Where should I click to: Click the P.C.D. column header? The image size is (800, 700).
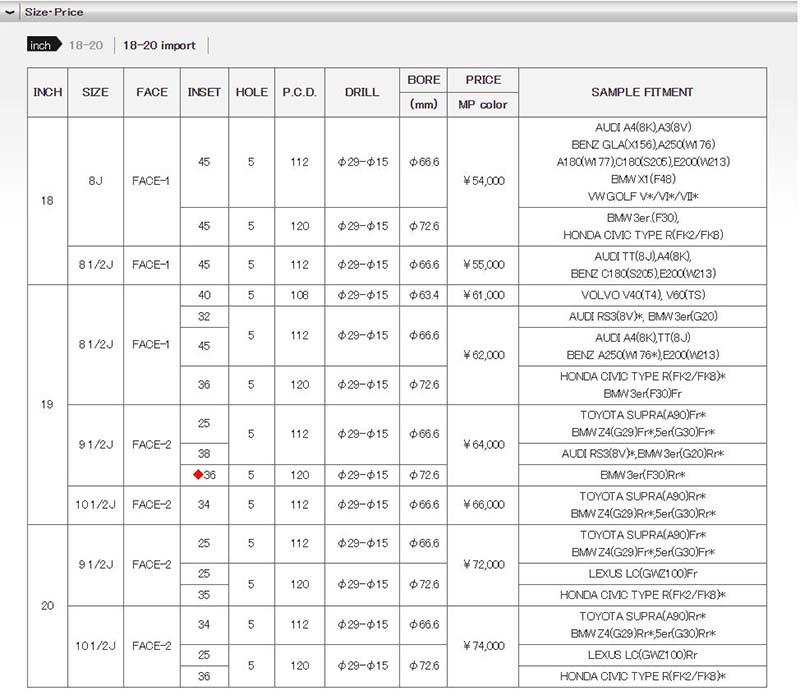pos(299,92)
